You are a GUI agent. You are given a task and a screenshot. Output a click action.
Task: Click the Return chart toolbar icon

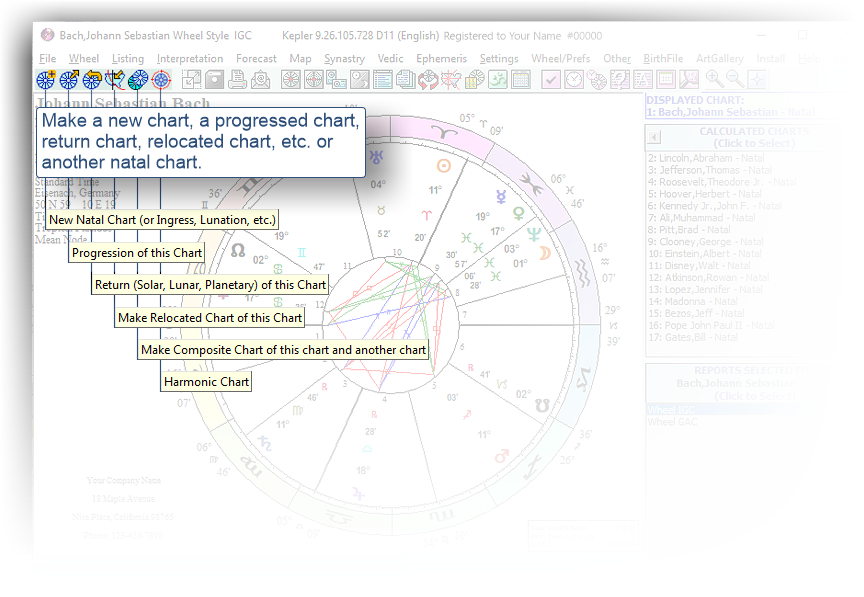pos(92,80)
